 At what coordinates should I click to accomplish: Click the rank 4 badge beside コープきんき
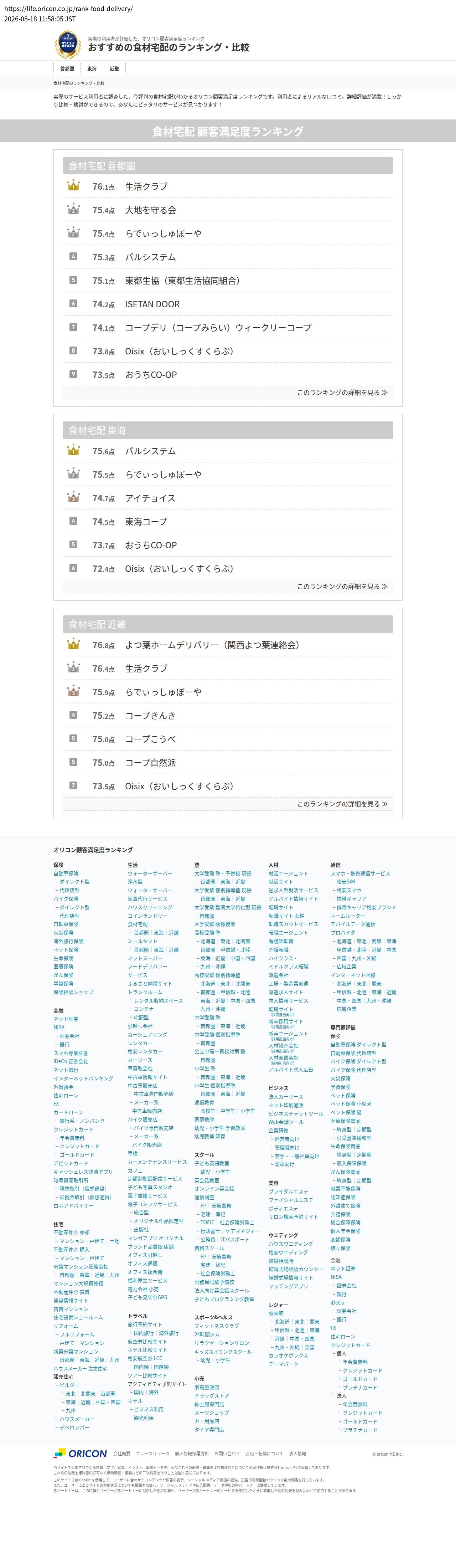click(x=73, y=715)
